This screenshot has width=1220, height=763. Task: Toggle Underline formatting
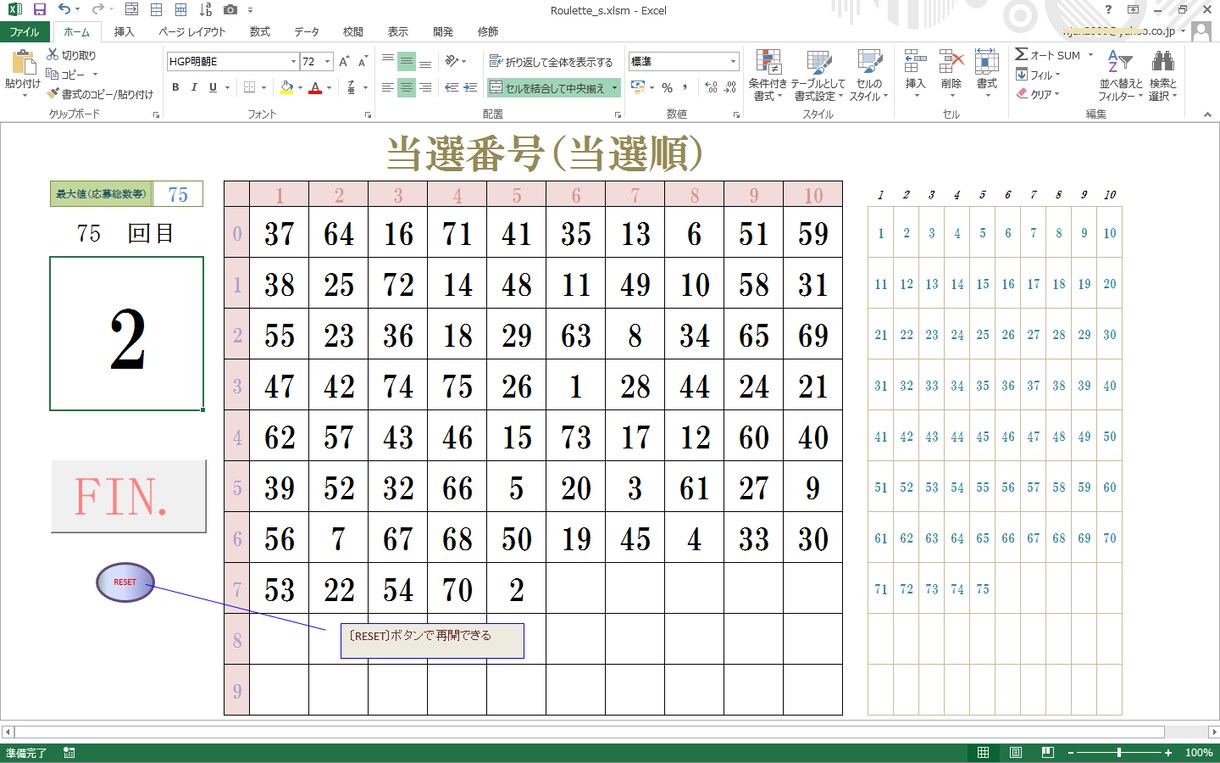coord(213,88)
